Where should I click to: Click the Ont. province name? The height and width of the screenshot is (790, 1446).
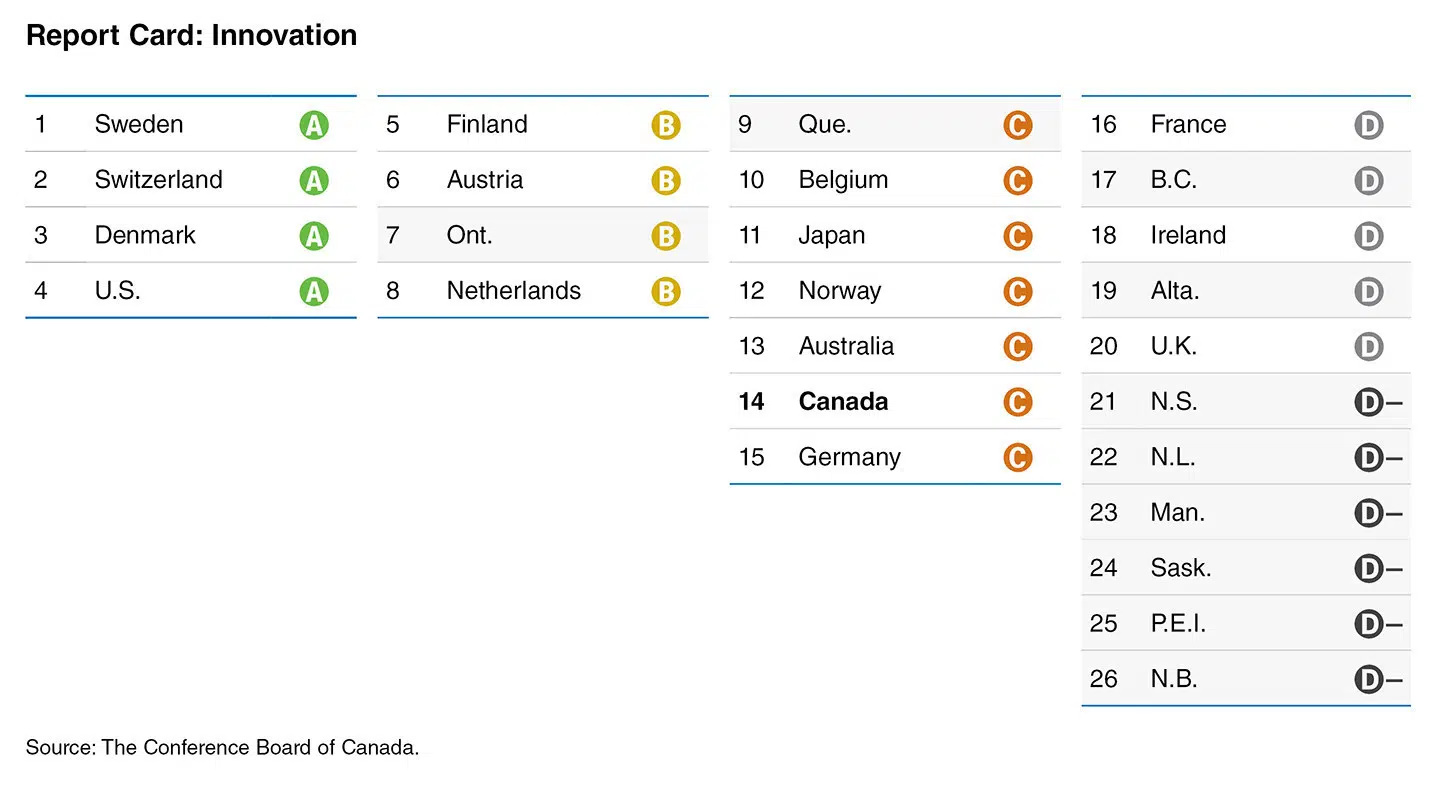pyautogui.click(x=470, y=236)
